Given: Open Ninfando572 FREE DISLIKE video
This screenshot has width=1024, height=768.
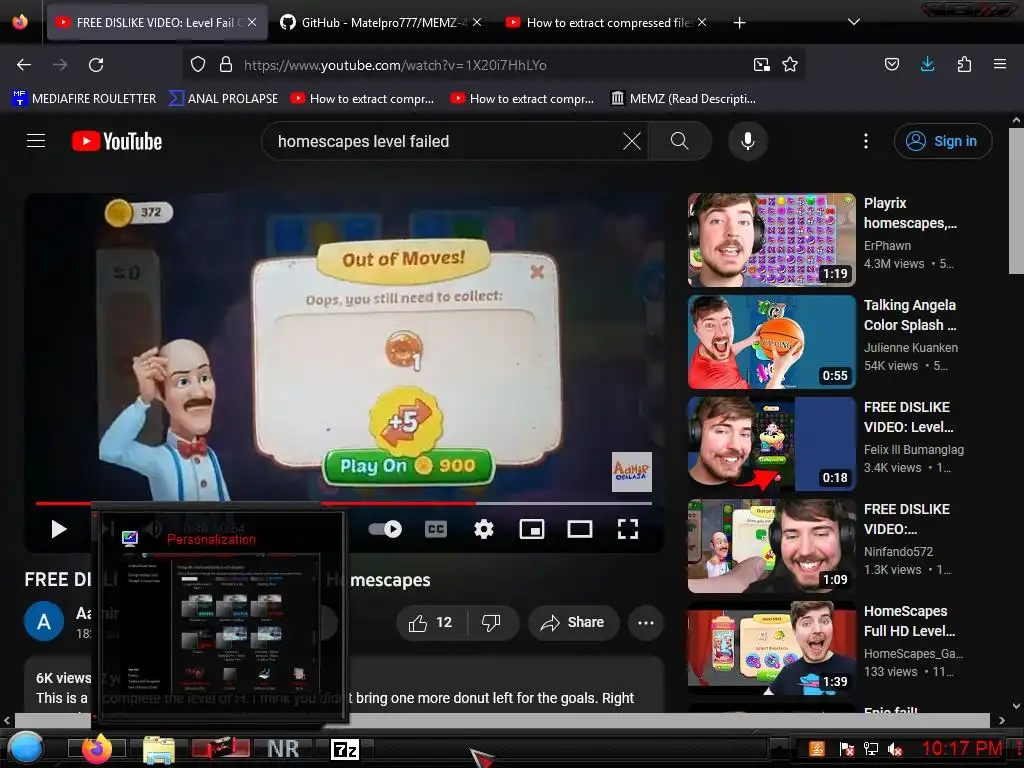Looking at the screenshot, I should click(771, 545).
